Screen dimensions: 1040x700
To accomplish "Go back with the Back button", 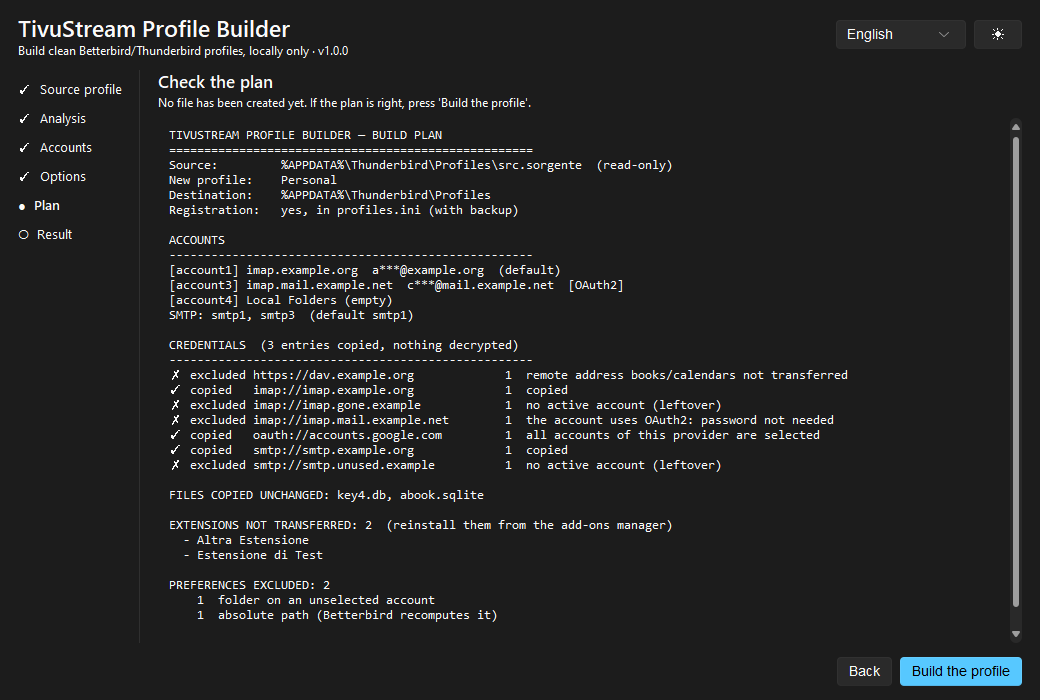I will 864,671.
